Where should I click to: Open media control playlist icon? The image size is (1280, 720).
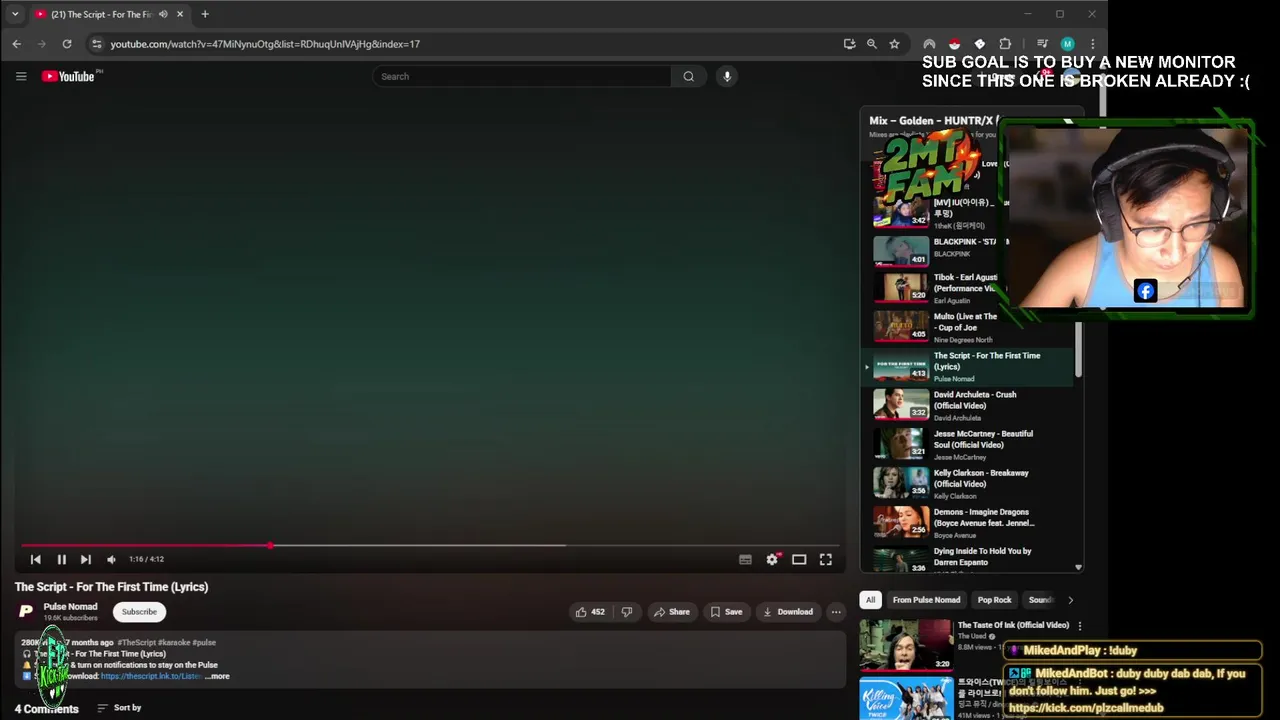pyautogui.click(x=1042, y=44)
